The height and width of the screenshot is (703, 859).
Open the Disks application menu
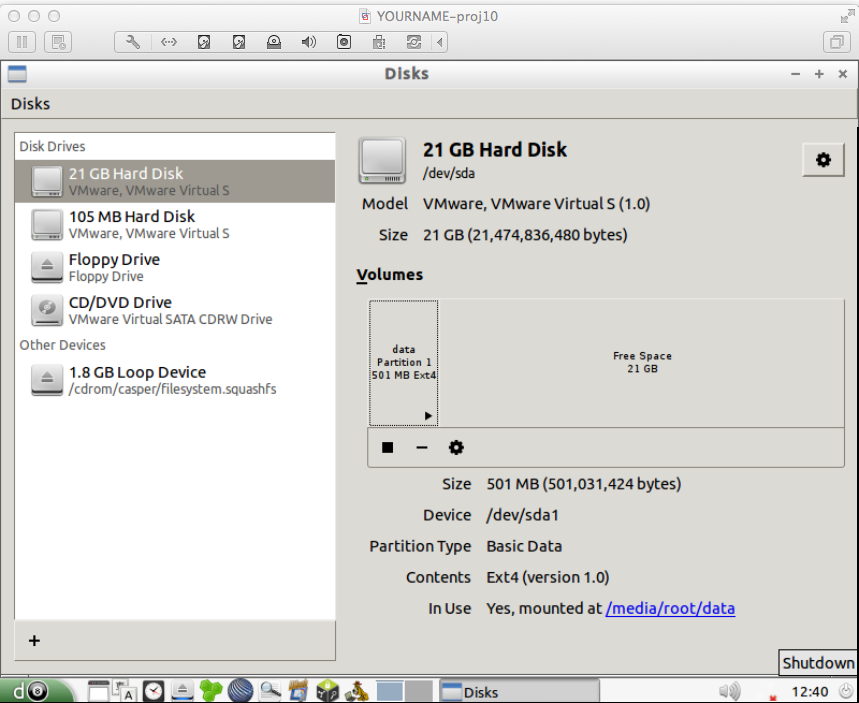(x=30, y=104)
